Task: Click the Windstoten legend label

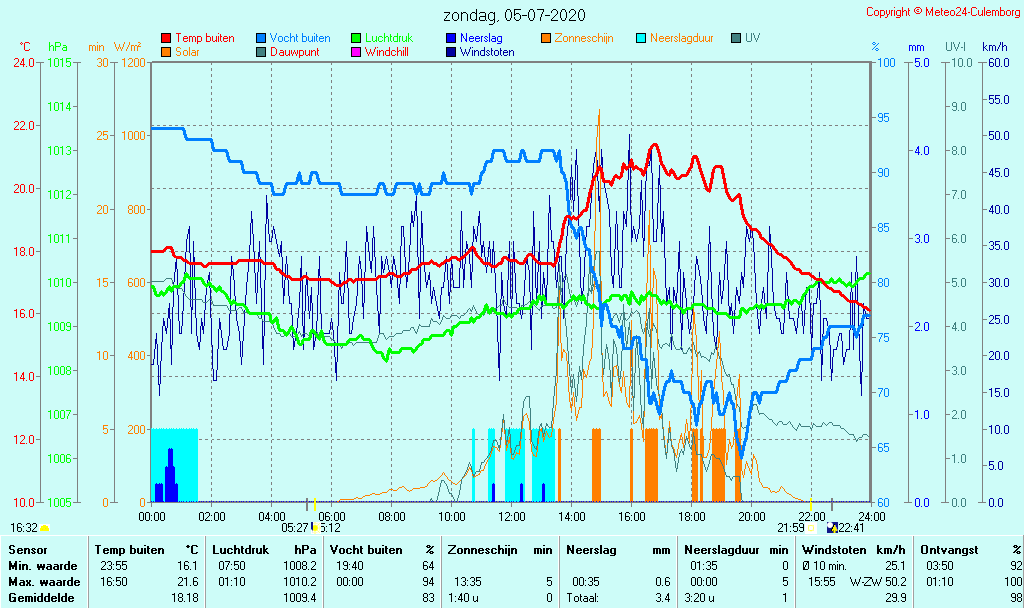Action: 487,52
